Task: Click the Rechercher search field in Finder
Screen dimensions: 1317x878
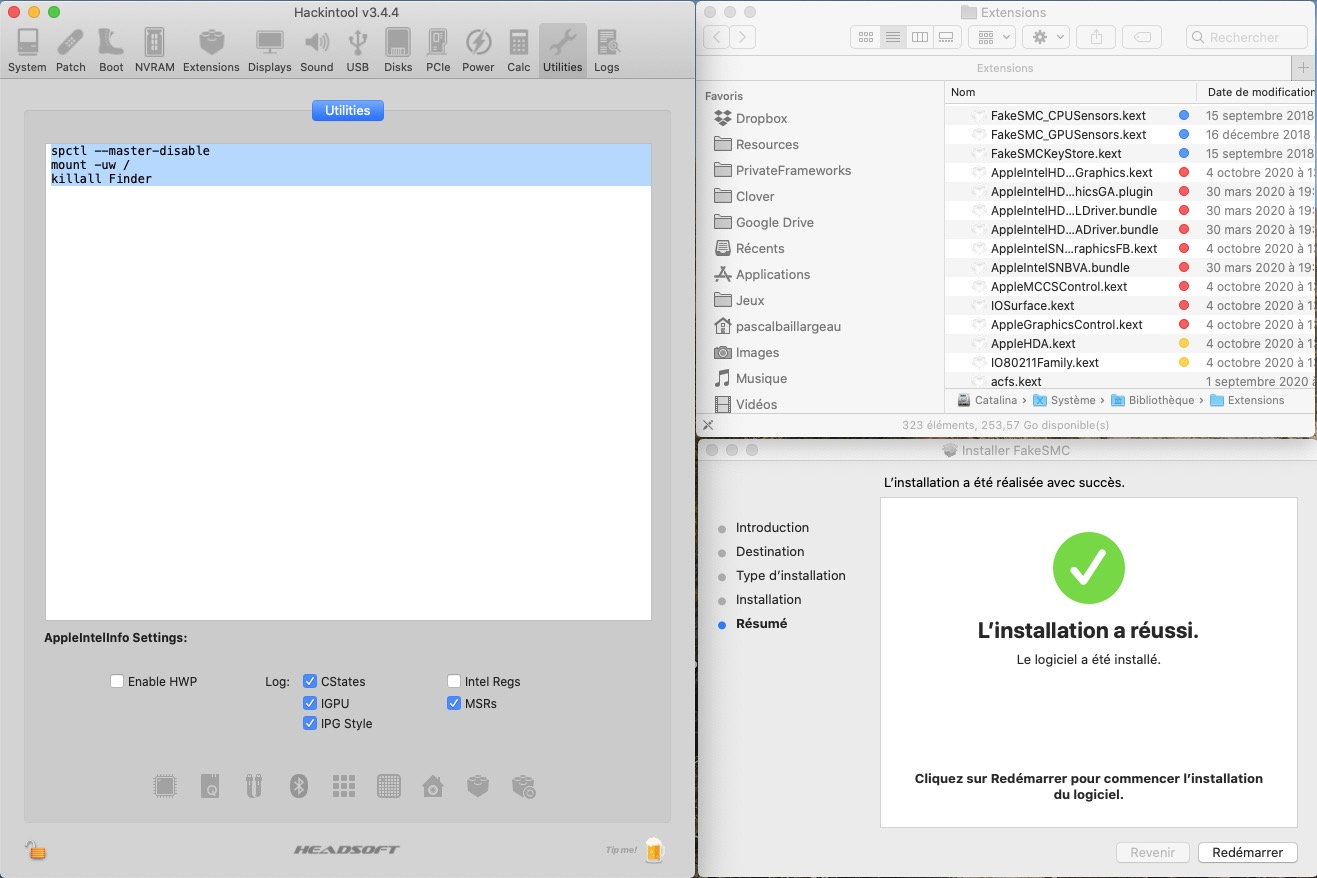Action: [1247, 37]
